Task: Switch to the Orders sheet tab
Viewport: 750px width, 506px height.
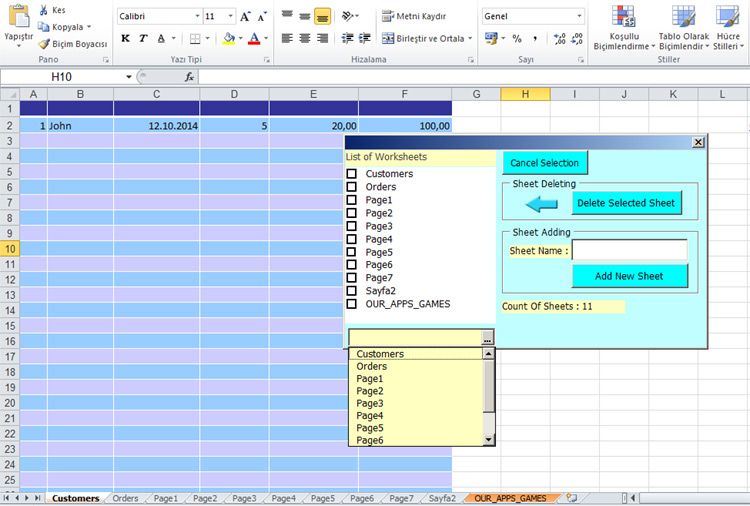Action: click(x=125, y=498)
